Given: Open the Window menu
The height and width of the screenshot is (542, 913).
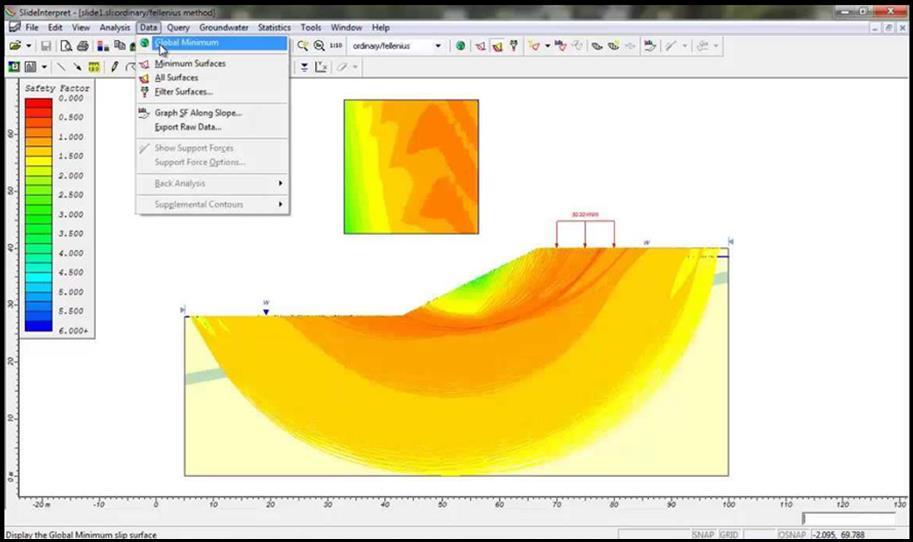Looking at the screenshot, I should tap(346, 27).
